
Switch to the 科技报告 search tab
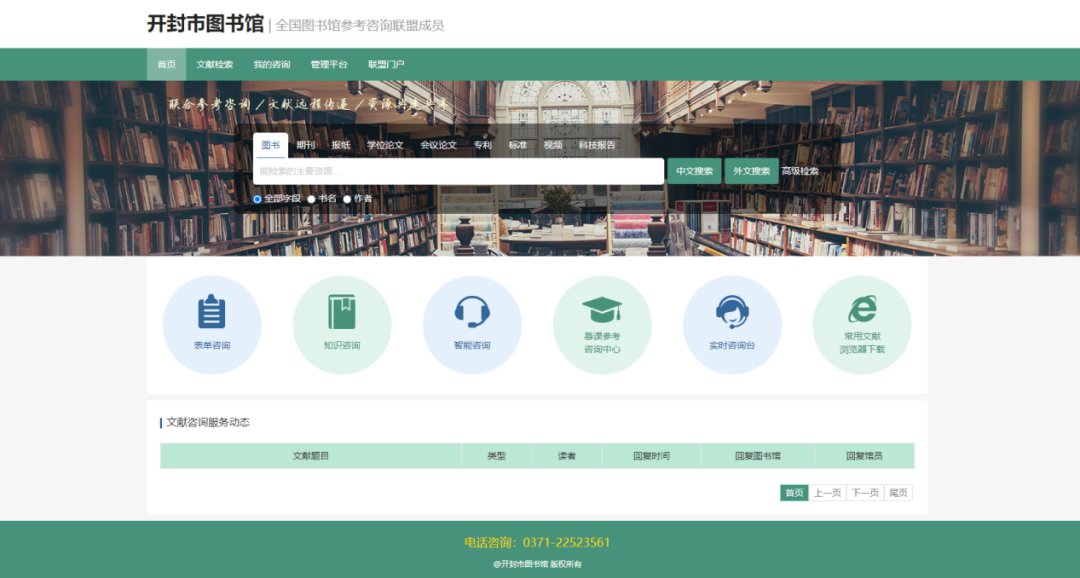pos(597,145)
